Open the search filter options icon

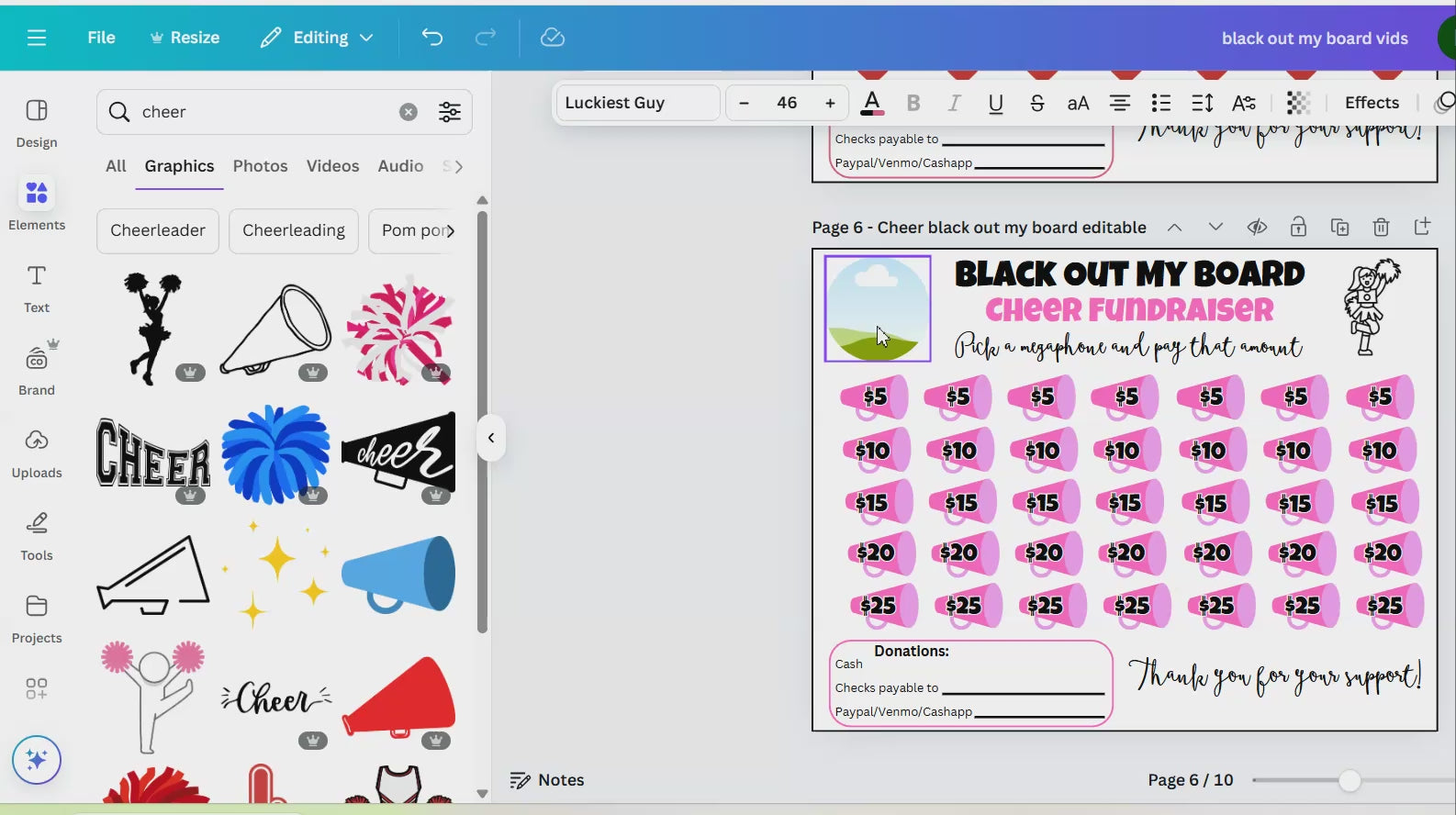(x=450, y=112)
